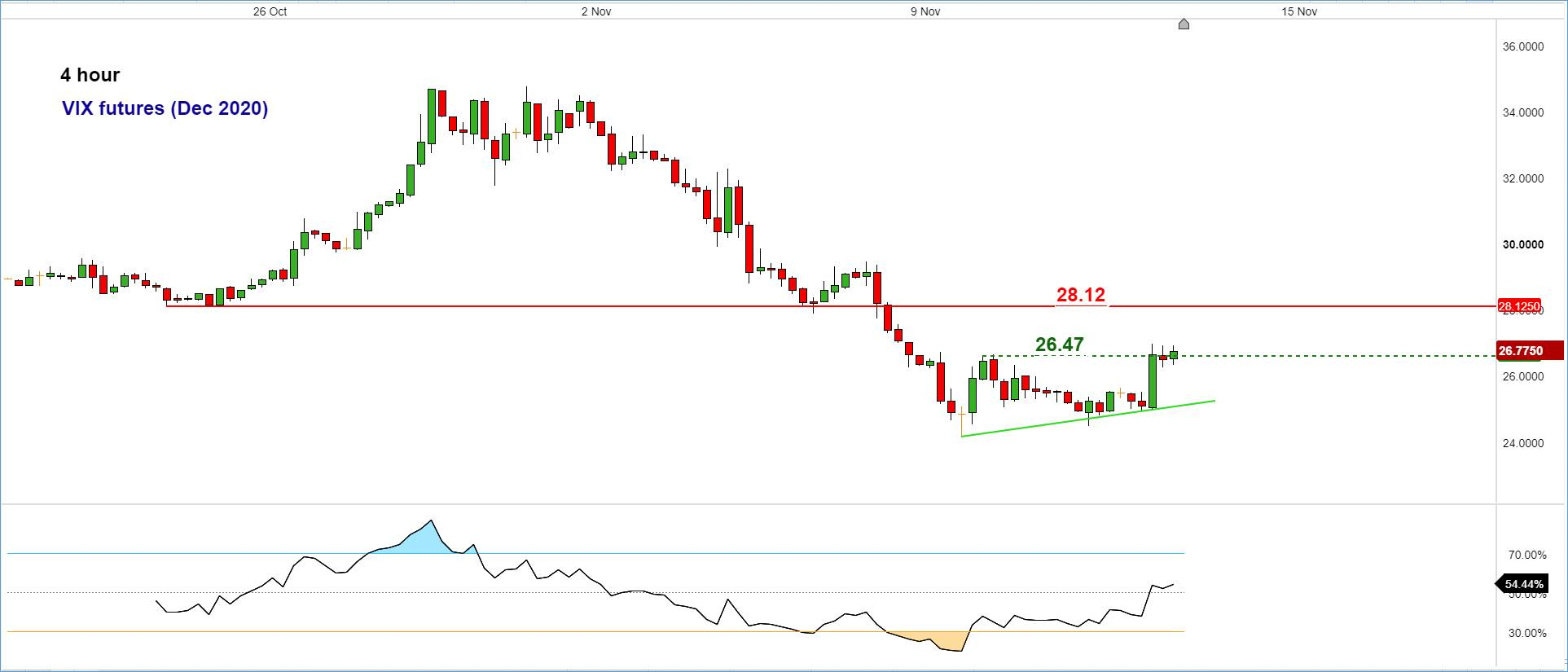Click the 30.00% RSI axis label

click(1526, 633)
